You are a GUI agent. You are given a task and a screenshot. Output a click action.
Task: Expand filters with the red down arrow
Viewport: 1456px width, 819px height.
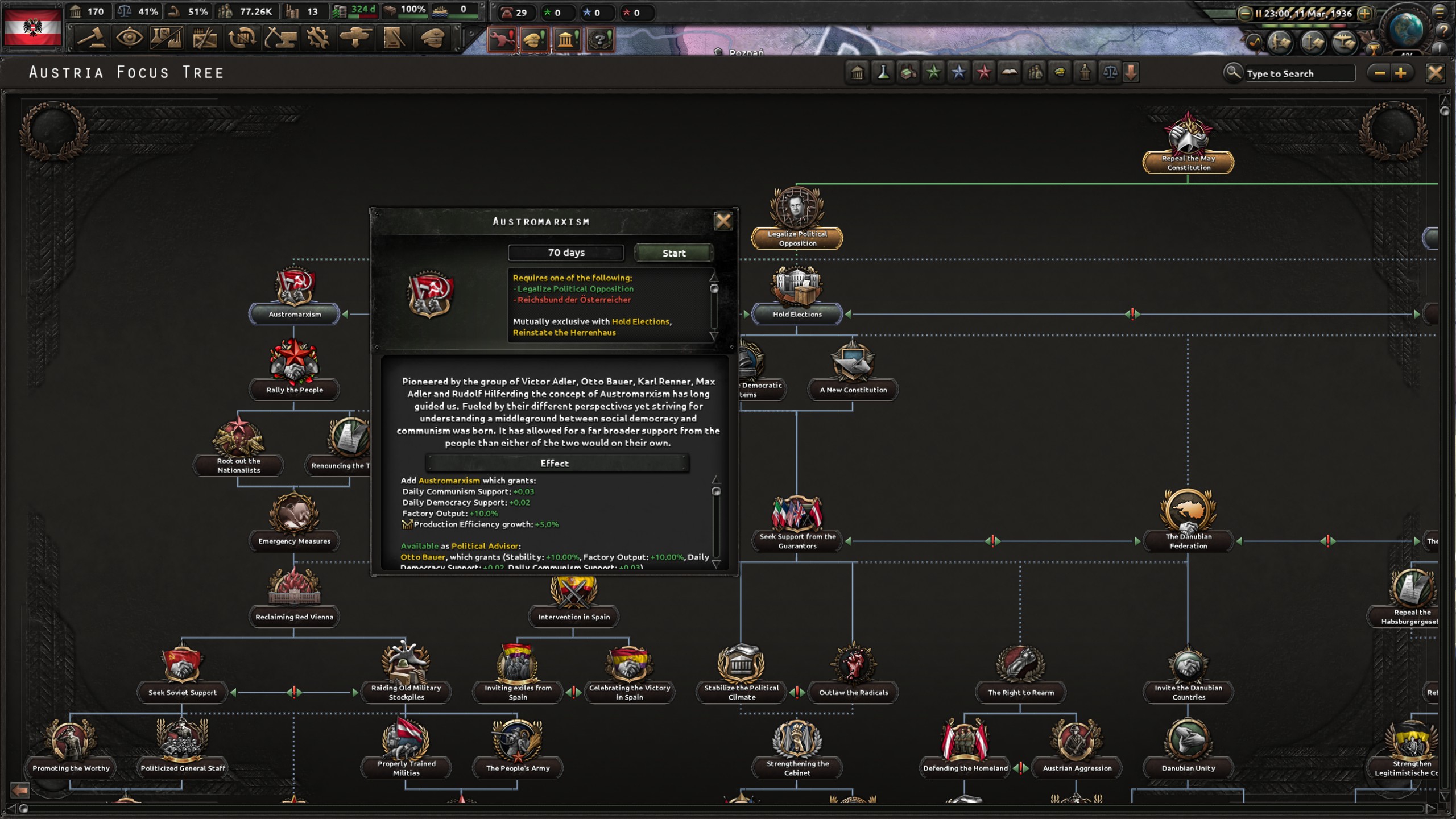1131,72
